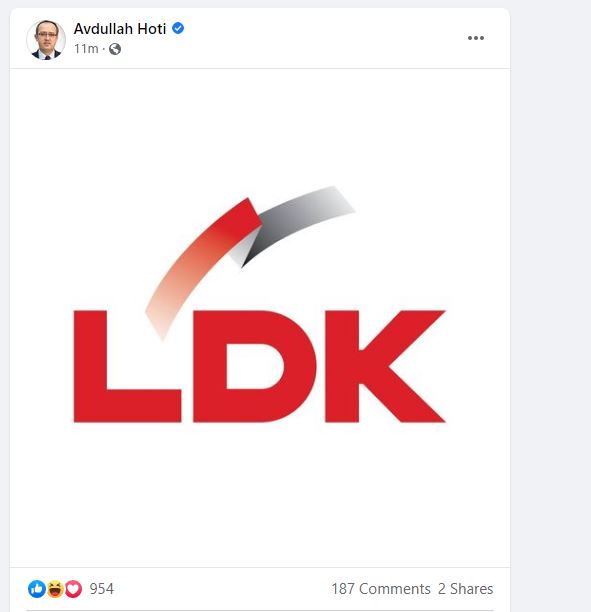591x612 pixels.
Task: Click the Haha laughing reaction icon
Action: point(55,589)
